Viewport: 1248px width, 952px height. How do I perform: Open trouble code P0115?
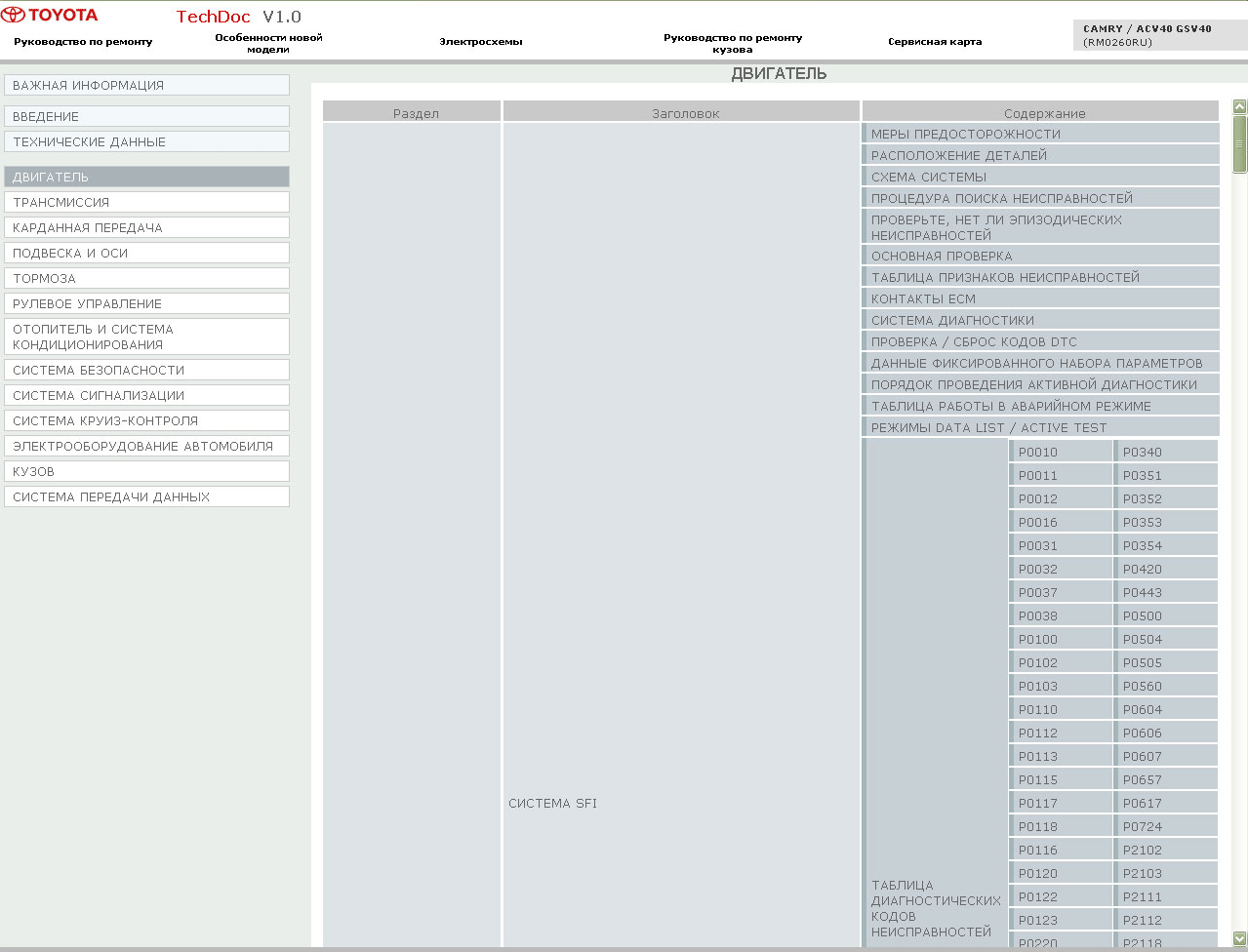click(x=1061, y=779)
